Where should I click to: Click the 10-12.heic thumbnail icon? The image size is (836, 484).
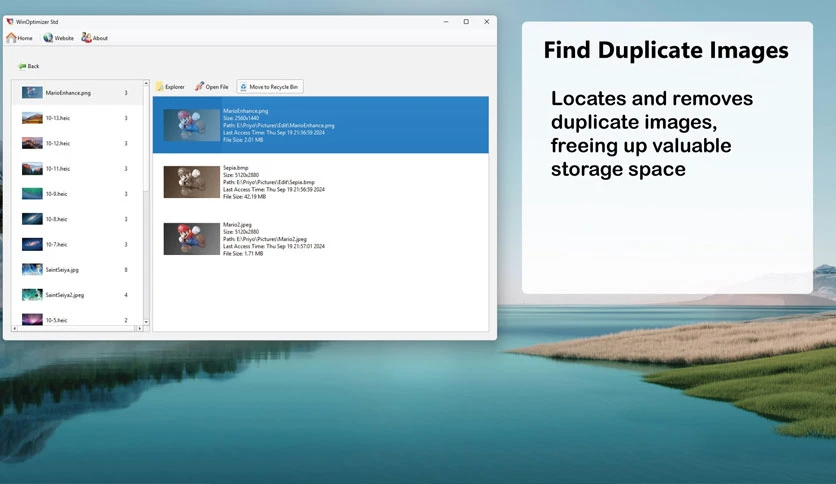coord(32,143)
